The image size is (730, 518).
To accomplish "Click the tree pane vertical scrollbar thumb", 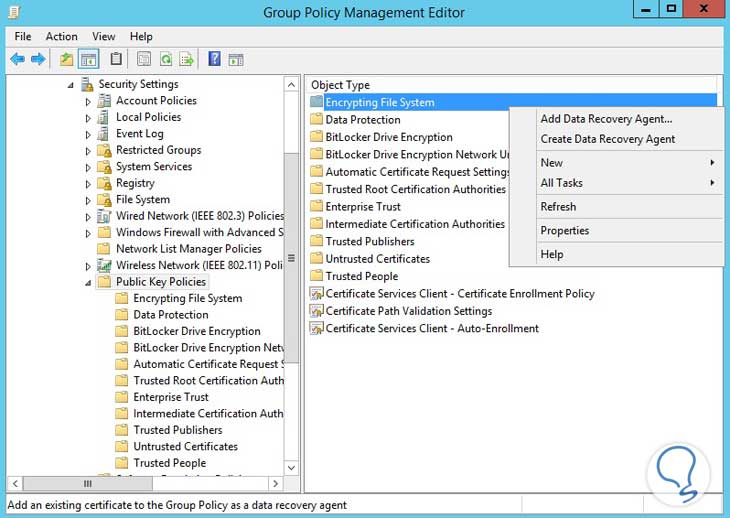I will 291,258.
